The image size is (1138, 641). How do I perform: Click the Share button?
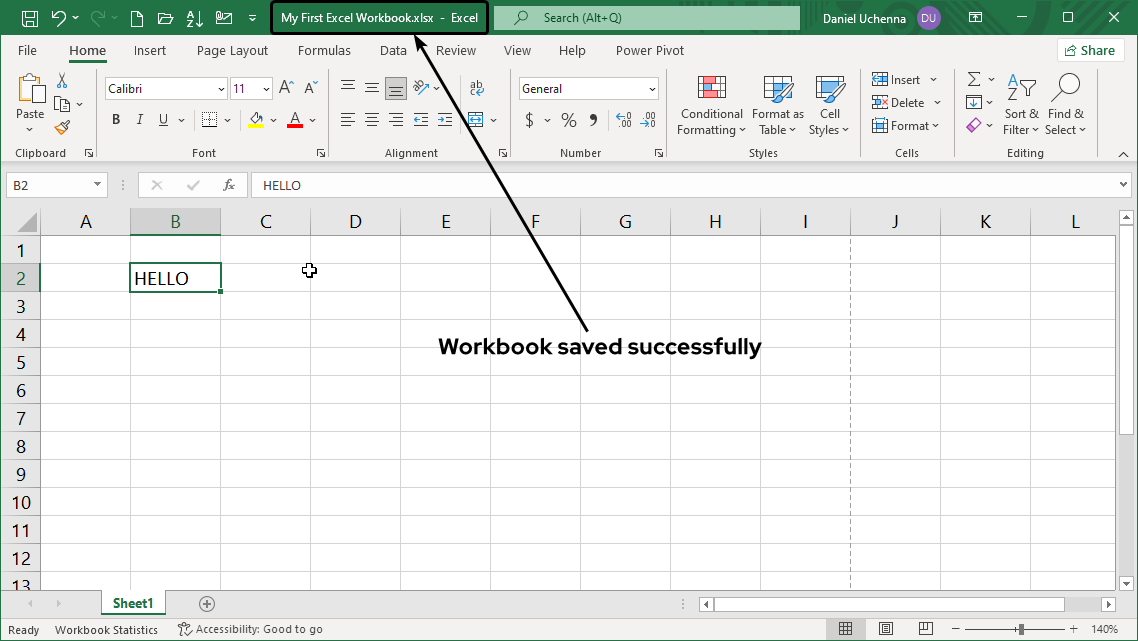point(1090,49)
